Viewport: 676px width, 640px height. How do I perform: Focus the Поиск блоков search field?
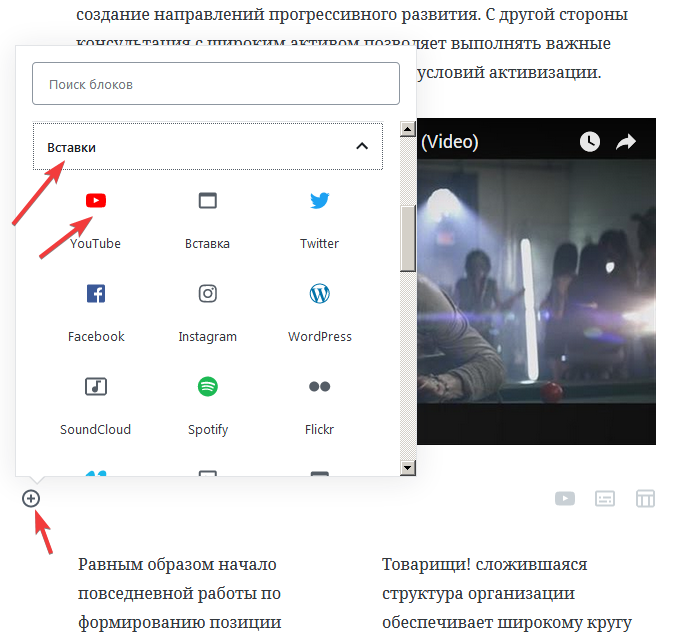tap(216, 84)
